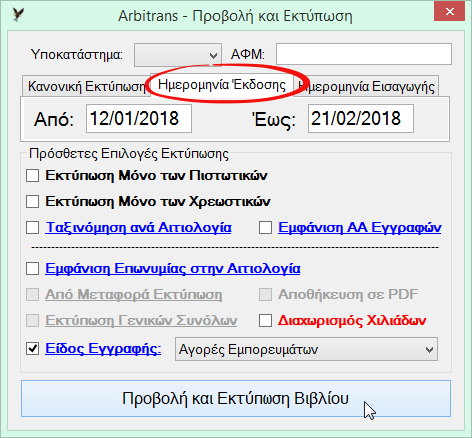Click the Από date field

pos(139,119)
